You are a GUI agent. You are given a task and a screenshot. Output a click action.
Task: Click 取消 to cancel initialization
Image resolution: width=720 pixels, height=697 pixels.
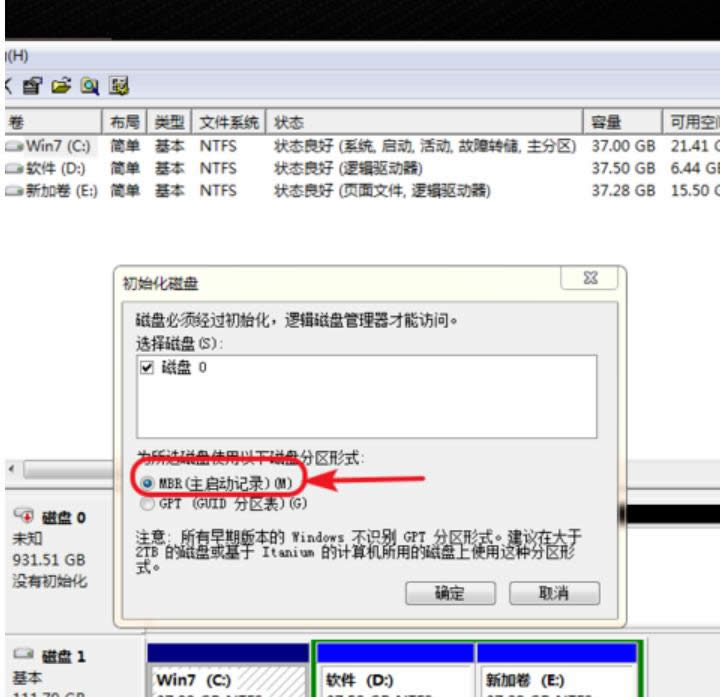pos(554,593)
